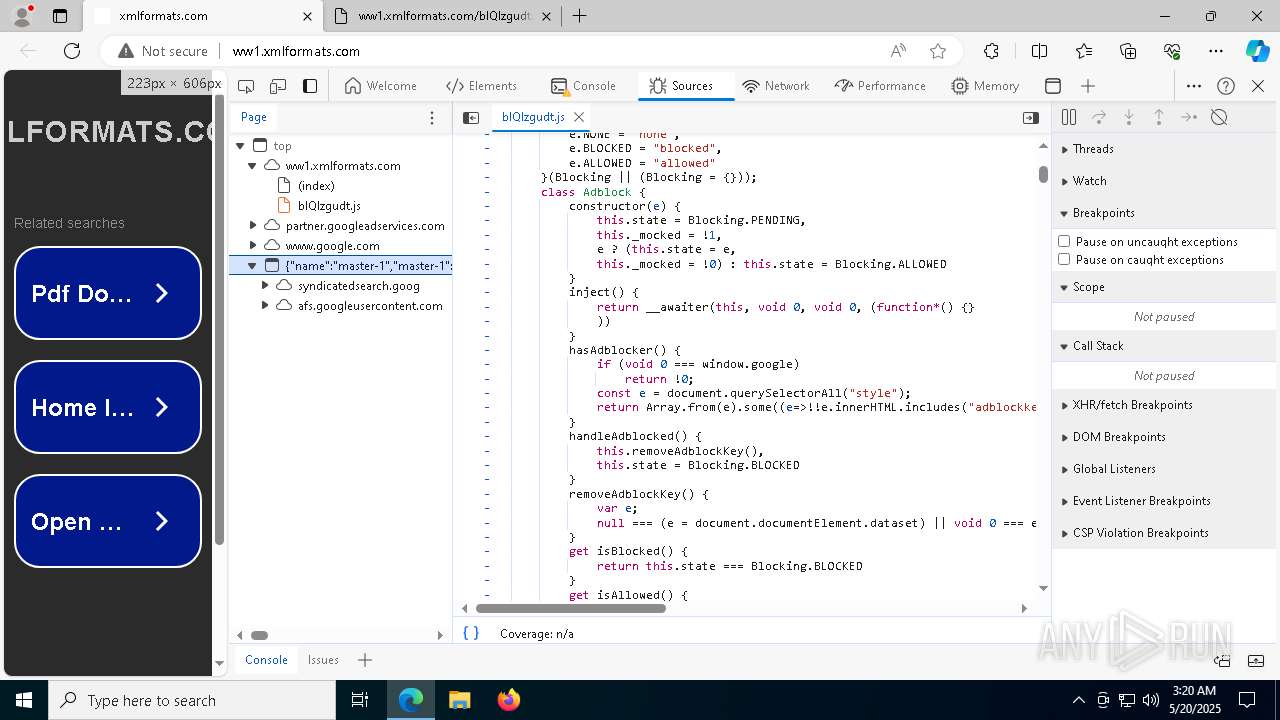Switch to the Elements tab

(481, 86)
